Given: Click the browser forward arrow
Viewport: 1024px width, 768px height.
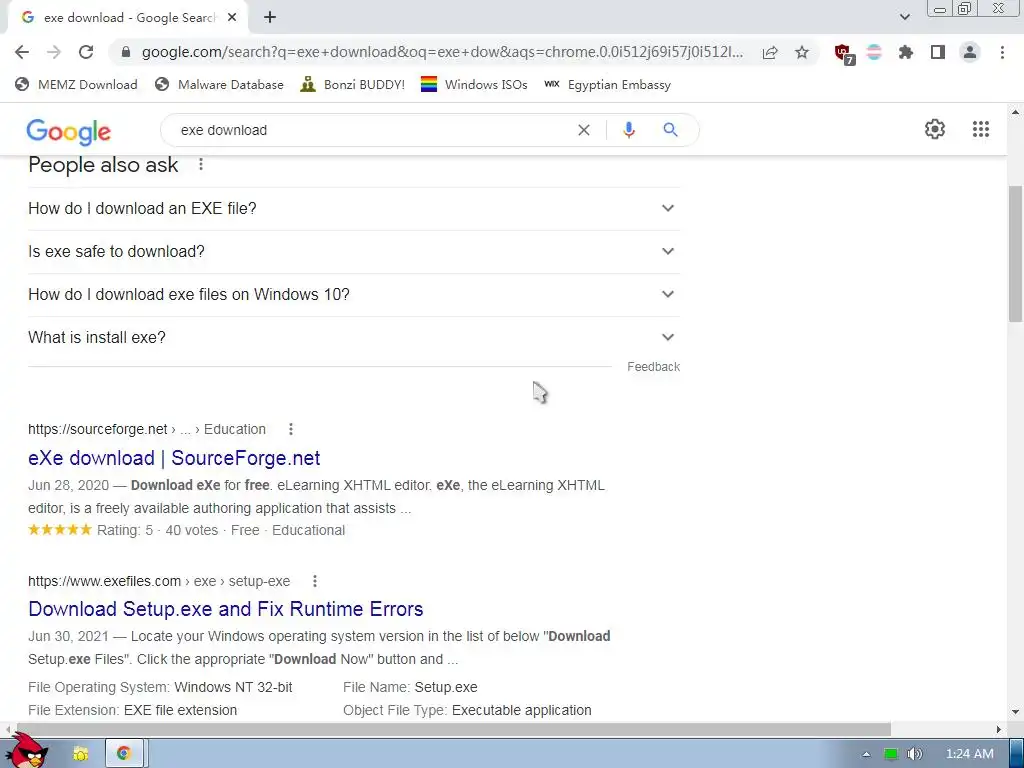Looking at the screenshot, I should point(54,52).
